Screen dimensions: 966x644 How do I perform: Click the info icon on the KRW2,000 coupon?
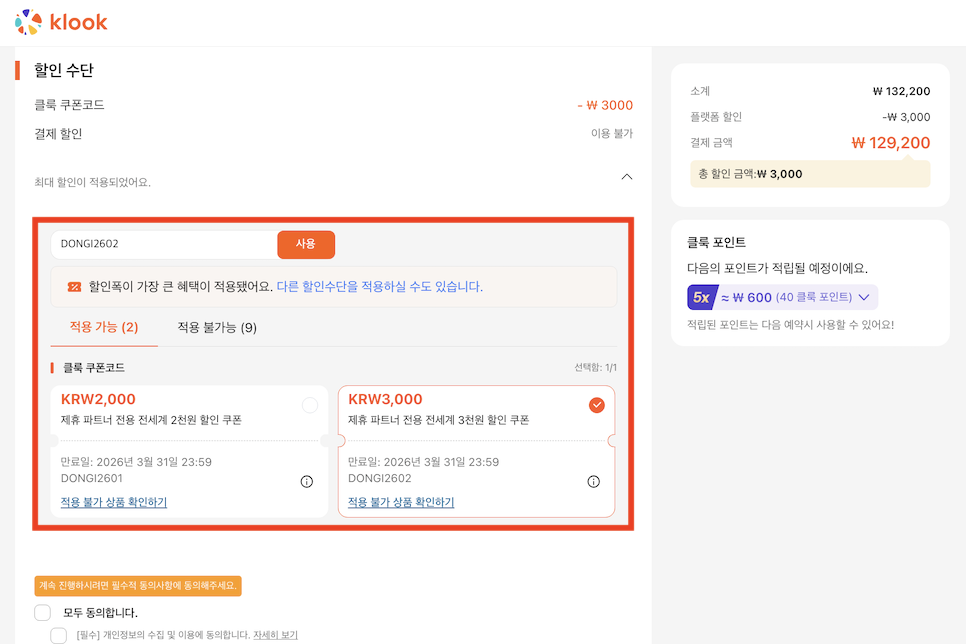[306, 481]
